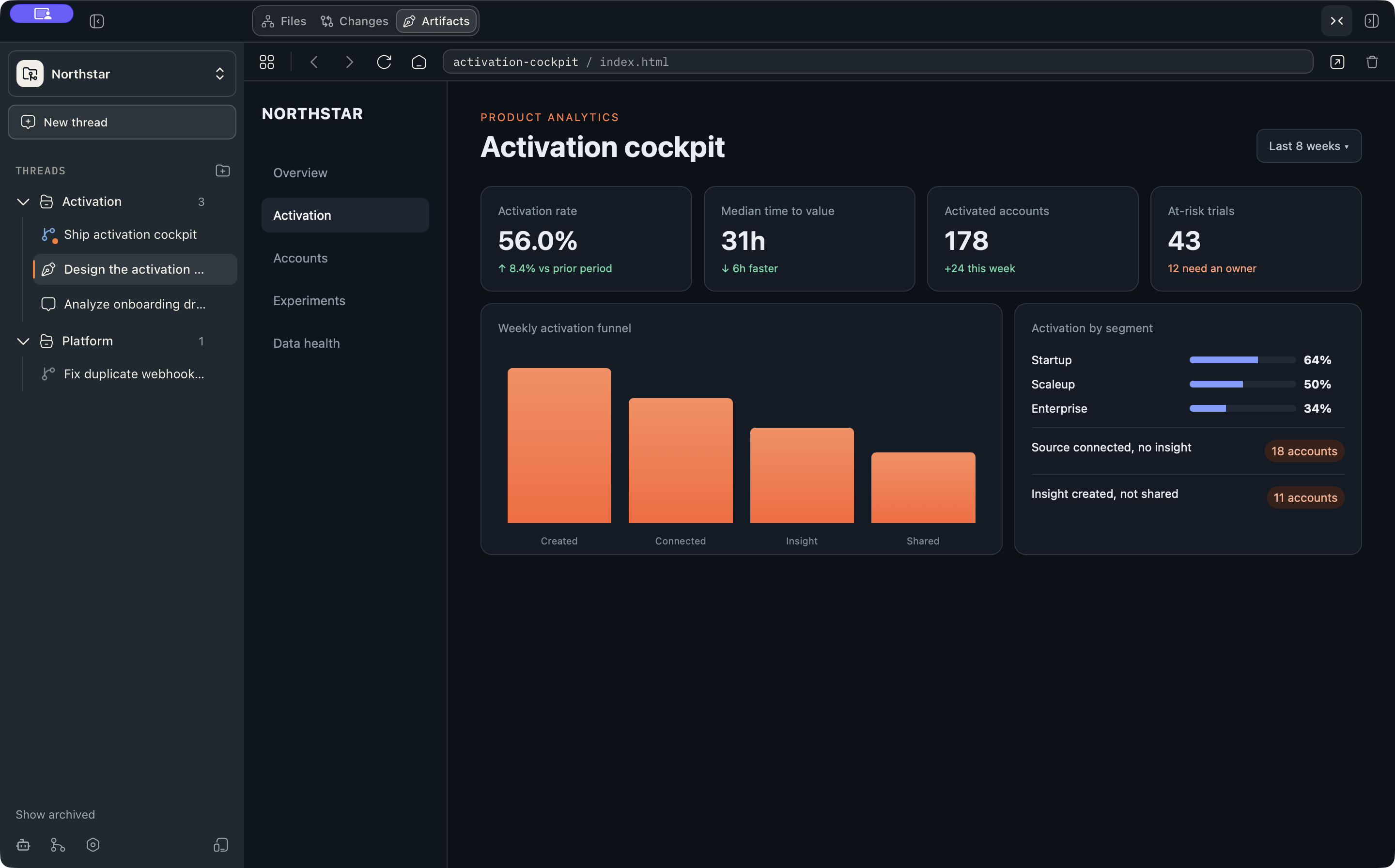Screen dimensions: 1395x868
Task: Go back in artifact preview
Action: [x=314, y=62]
